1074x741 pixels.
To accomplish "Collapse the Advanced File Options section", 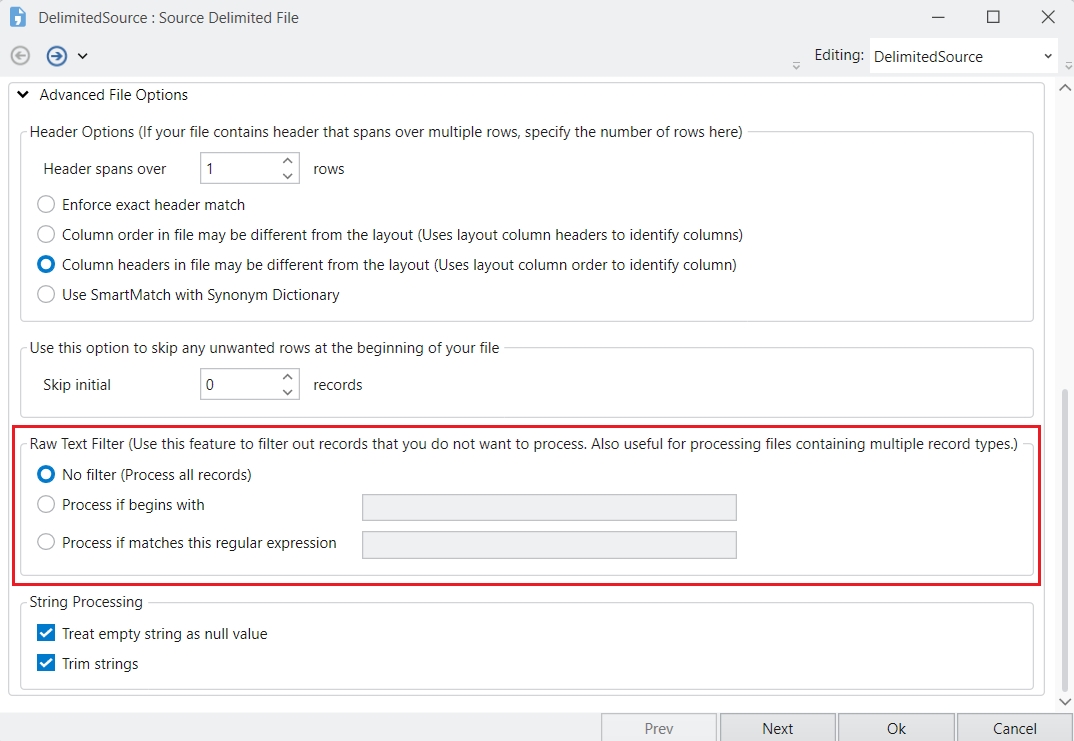I will click(x=23, y=95).
